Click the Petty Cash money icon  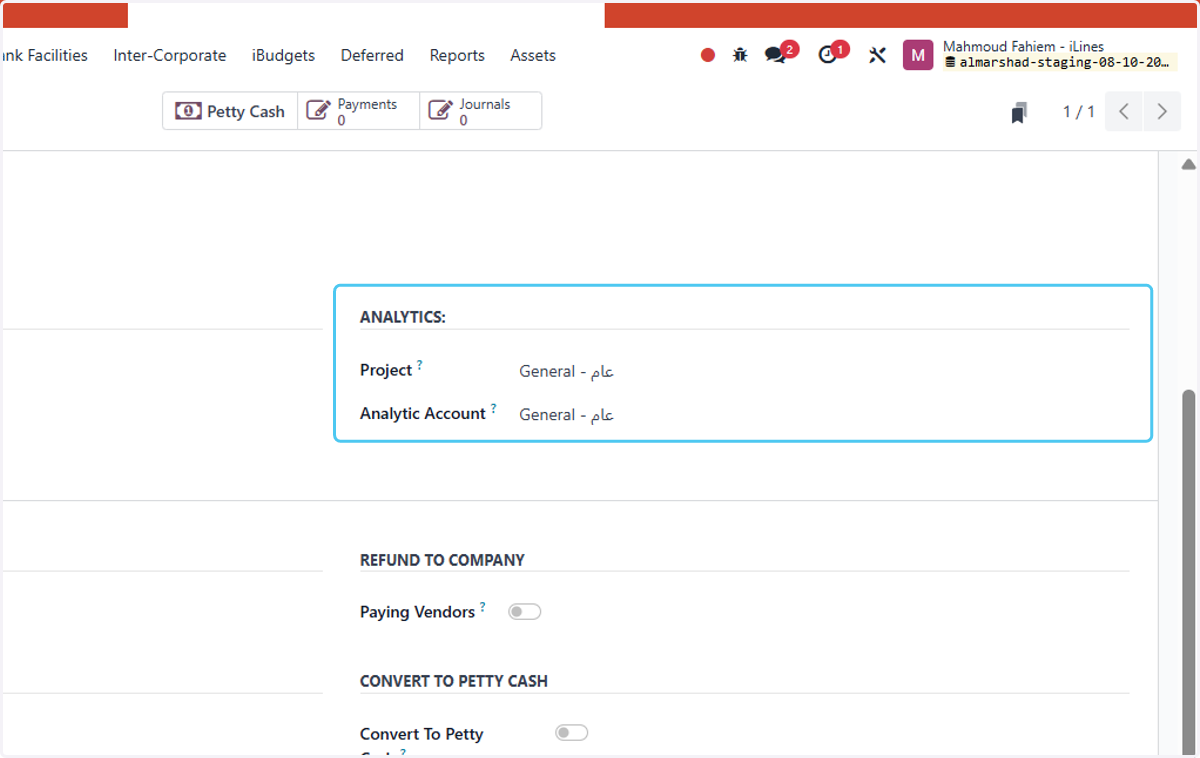pos(188,111)
